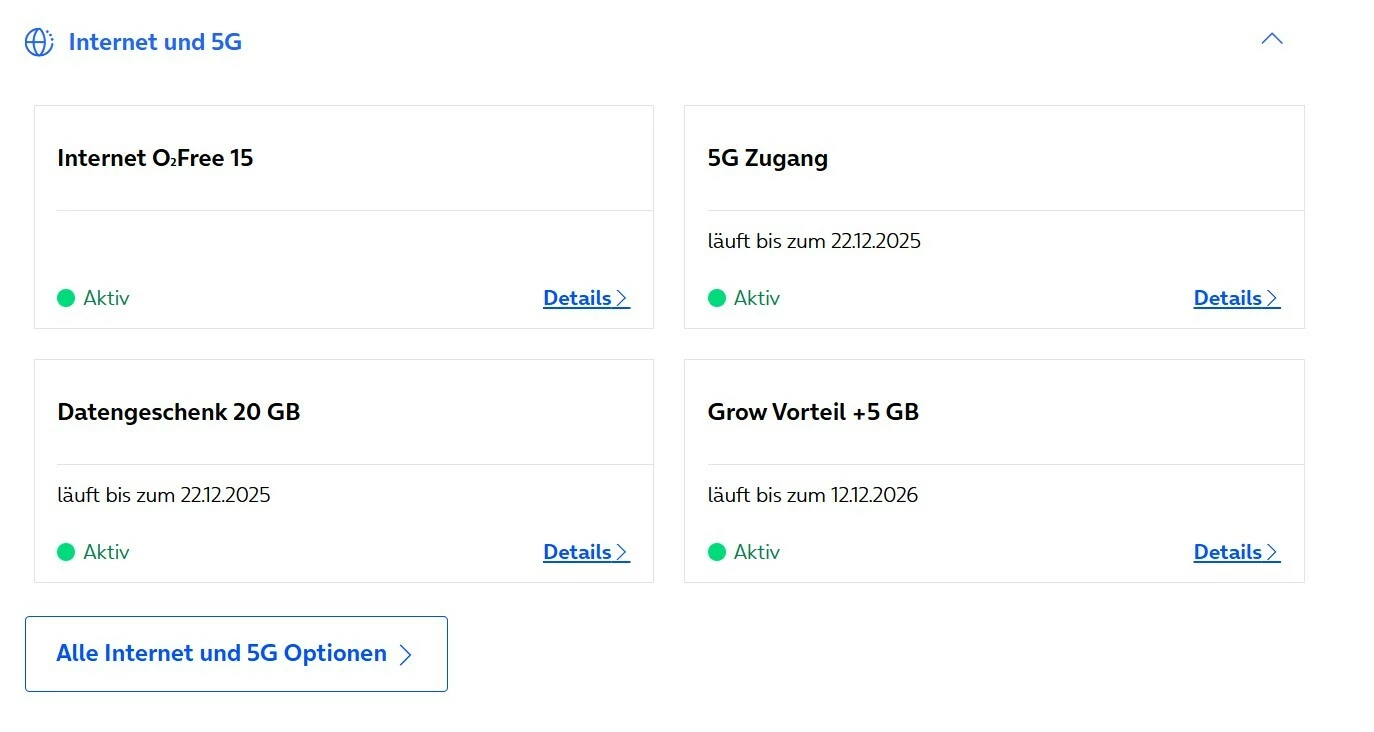Click the Datengeschenk 20 GB card title
The image size is (1374, 732).
(179, 412)
